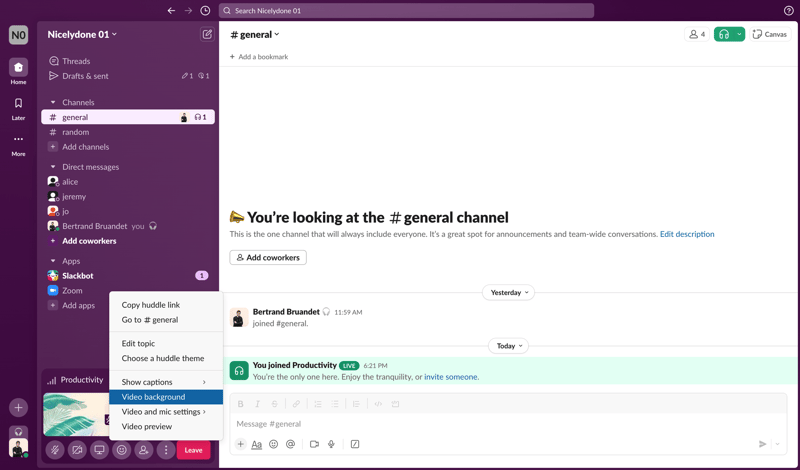Open attachment plus button in composer
800x470 pixels.
240,444
